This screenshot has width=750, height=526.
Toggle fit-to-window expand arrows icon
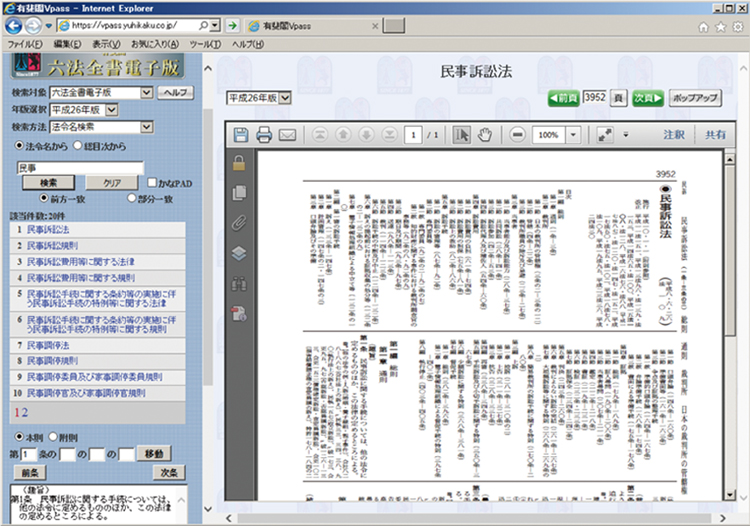[605, 135]
